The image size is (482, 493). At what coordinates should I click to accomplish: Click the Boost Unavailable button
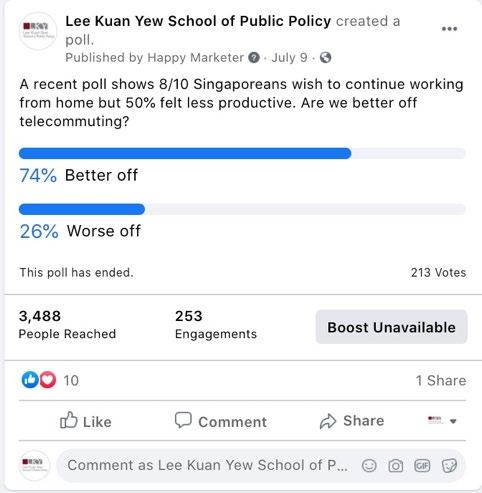click(391, 327)
